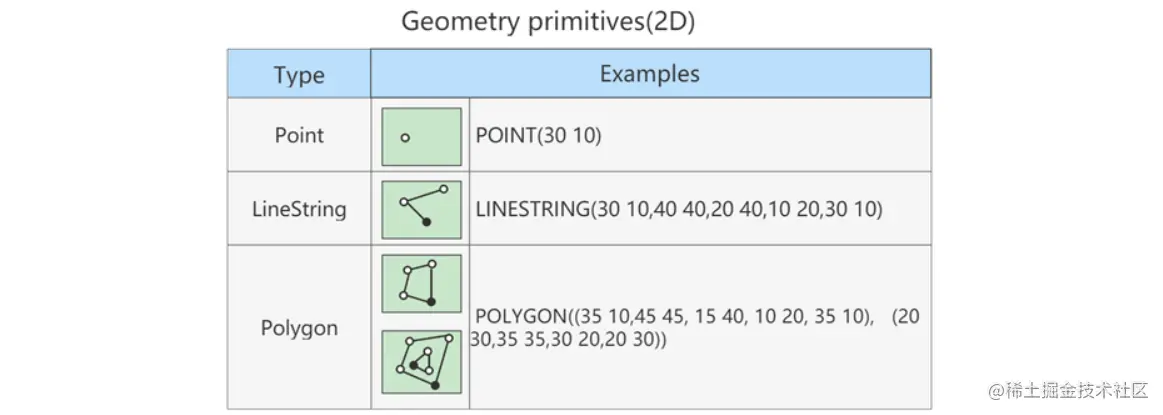Screen dimensions: 1163x415
Task: Click filled black vertex of upper Polygon diagram
Action: tap(431, 301)
